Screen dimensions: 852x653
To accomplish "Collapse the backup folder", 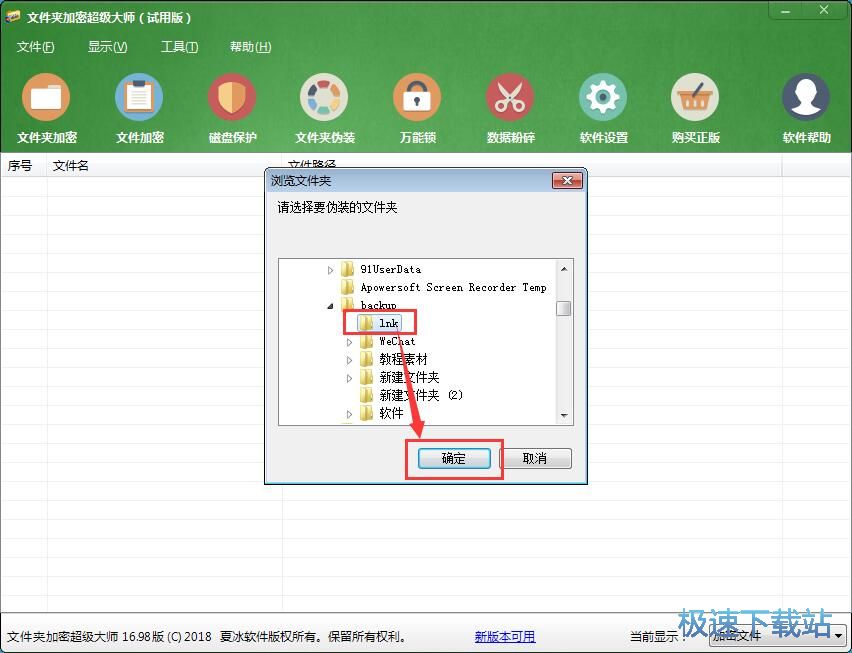I will tap(330, 306).
